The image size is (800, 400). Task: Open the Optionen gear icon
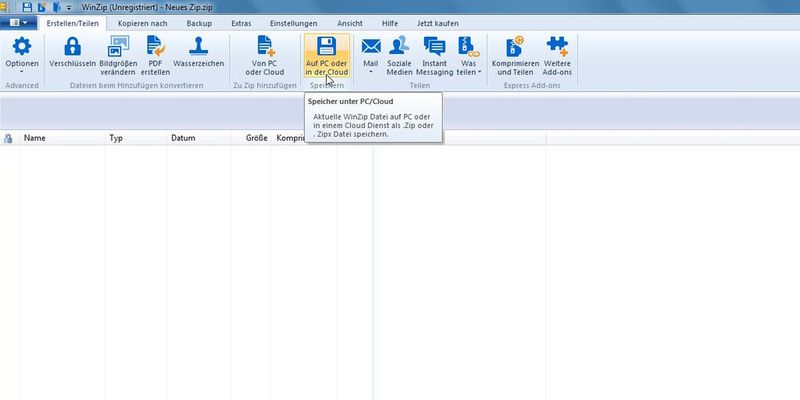pyautogui.click(x=21, y=46)
